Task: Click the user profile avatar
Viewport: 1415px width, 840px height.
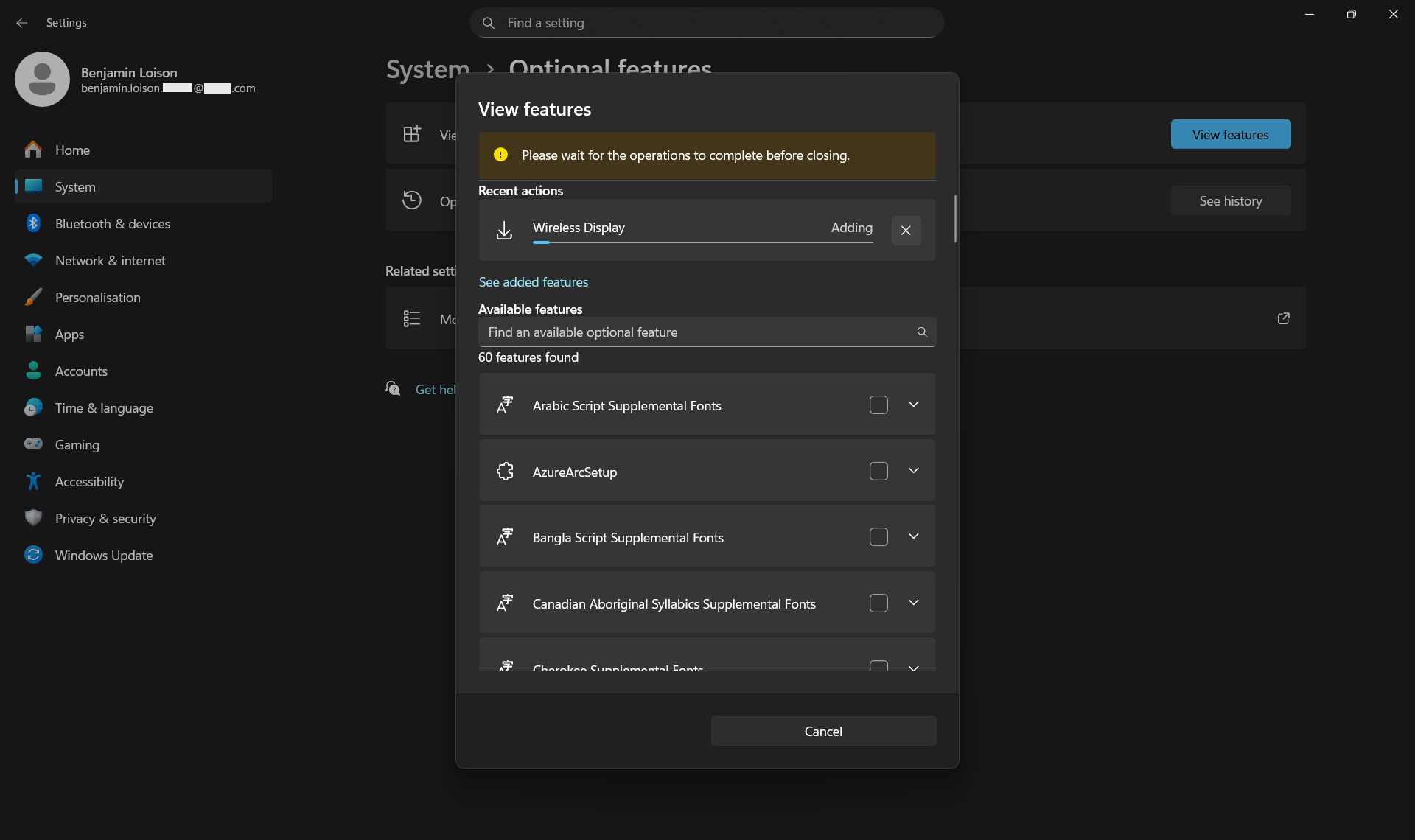Action: (x=42, y=79)
